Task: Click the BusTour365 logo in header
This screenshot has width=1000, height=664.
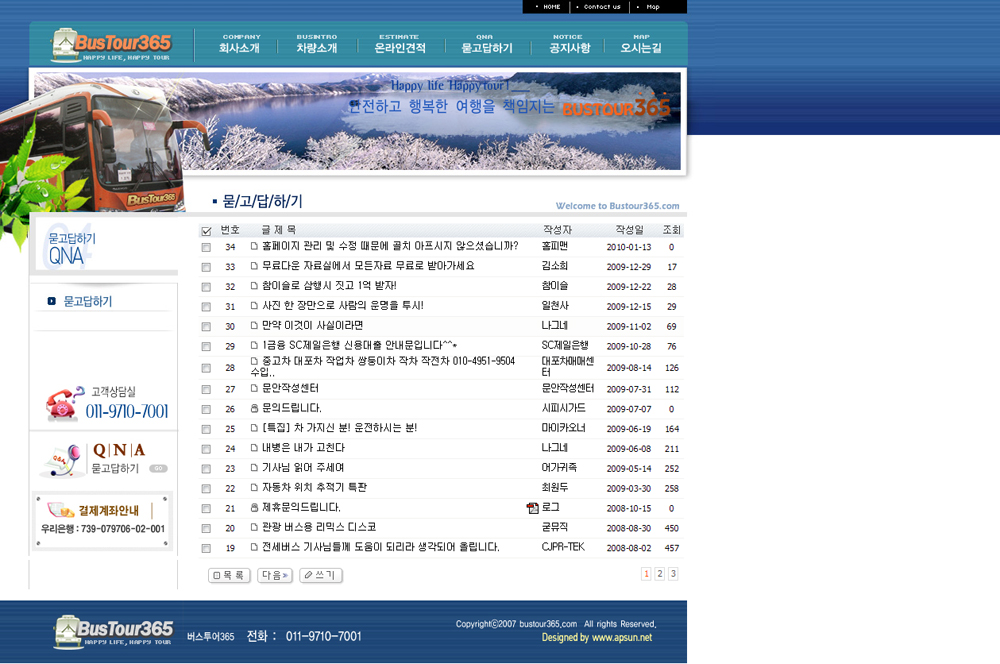Action: point(113,45)
